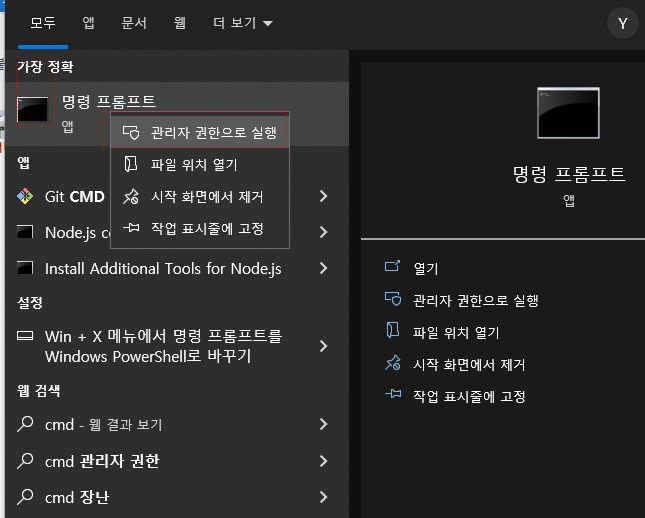Click the 파일 위치 열기 icon in right panel
The image size is (645, 518).
click(392, 330)
